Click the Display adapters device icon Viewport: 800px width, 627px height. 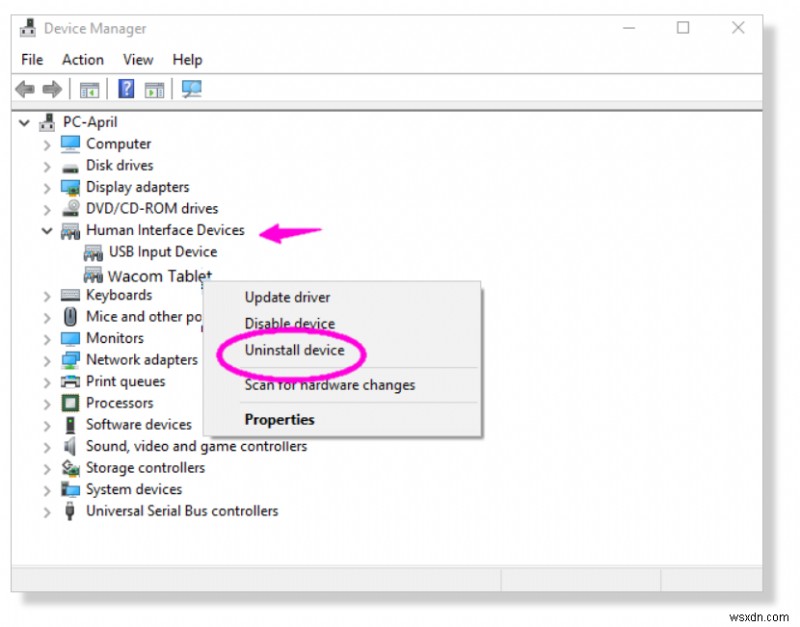[69, 187]
